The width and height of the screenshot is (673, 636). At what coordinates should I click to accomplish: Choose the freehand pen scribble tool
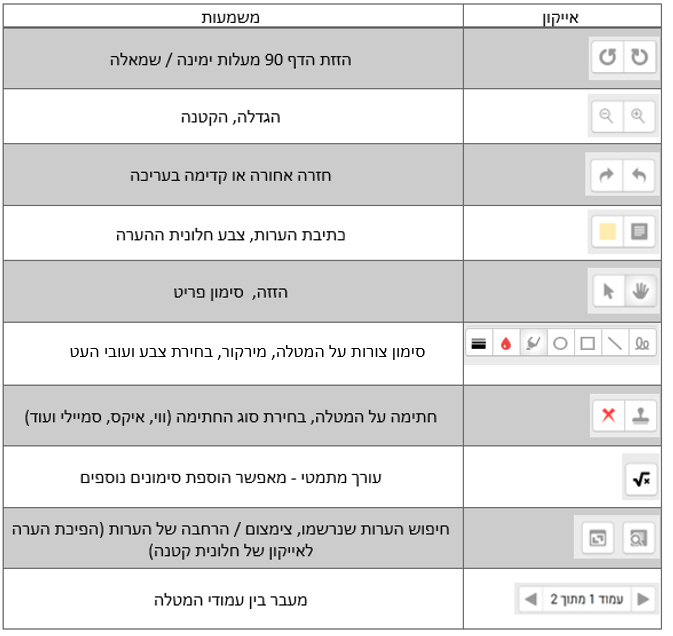641,343
